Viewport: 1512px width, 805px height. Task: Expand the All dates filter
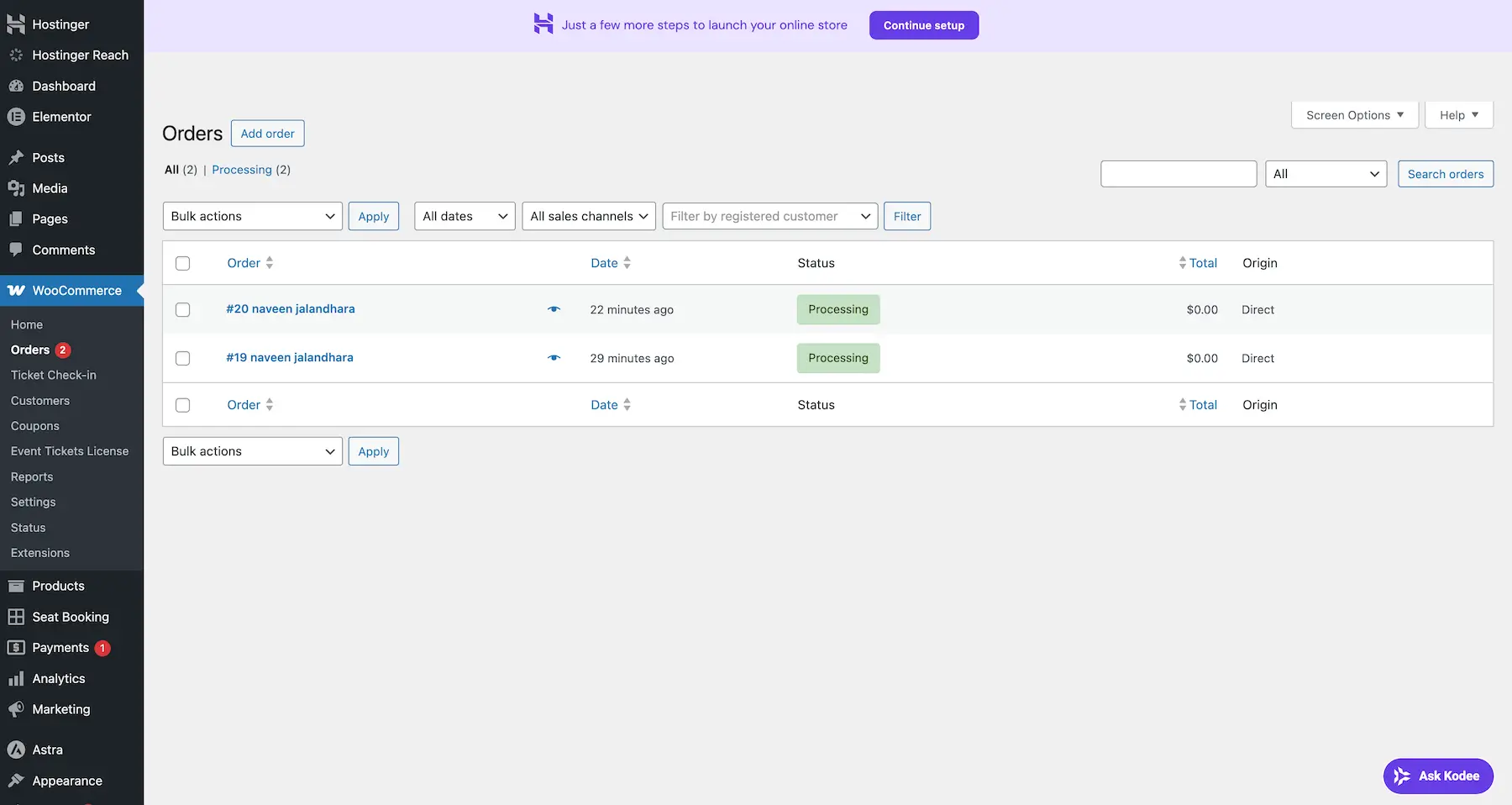(465, 216)
